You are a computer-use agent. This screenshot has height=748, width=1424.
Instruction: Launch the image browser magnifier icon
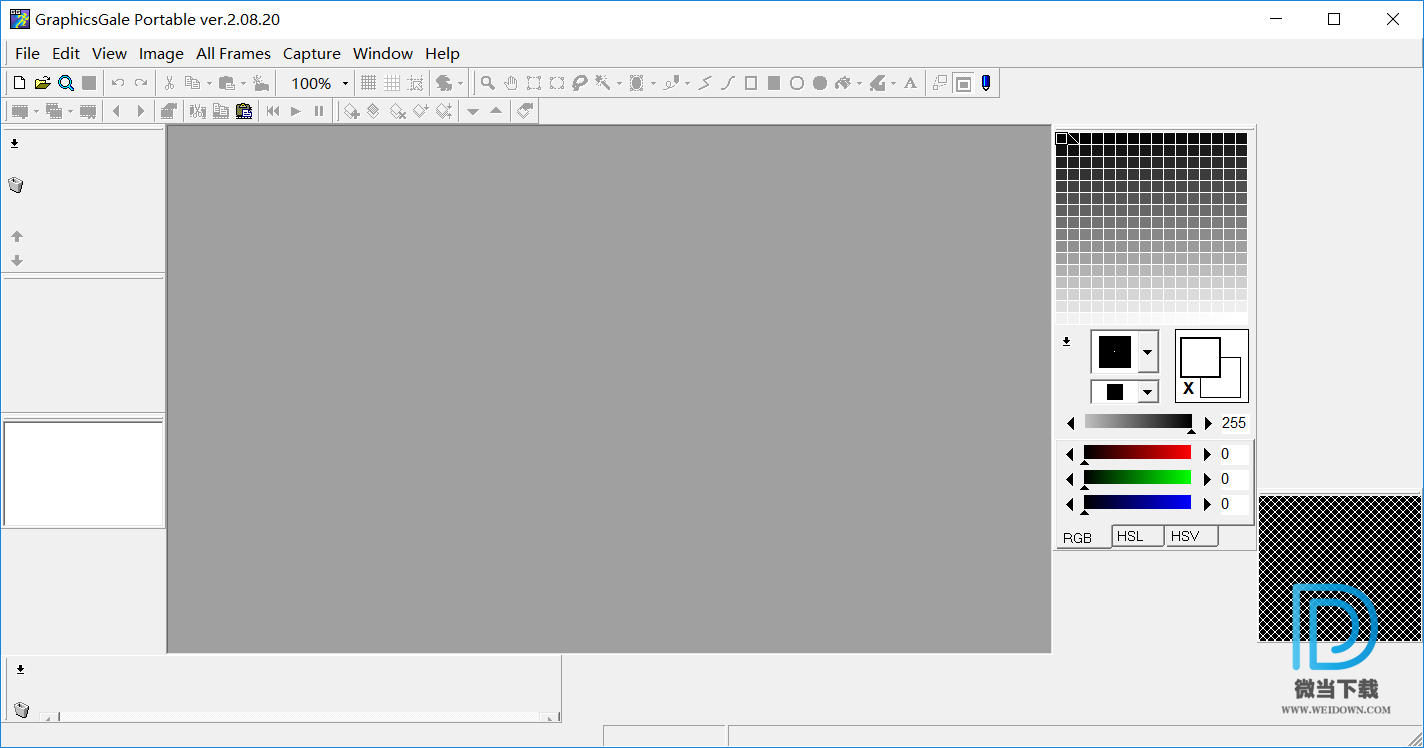[x=66, y=83]
